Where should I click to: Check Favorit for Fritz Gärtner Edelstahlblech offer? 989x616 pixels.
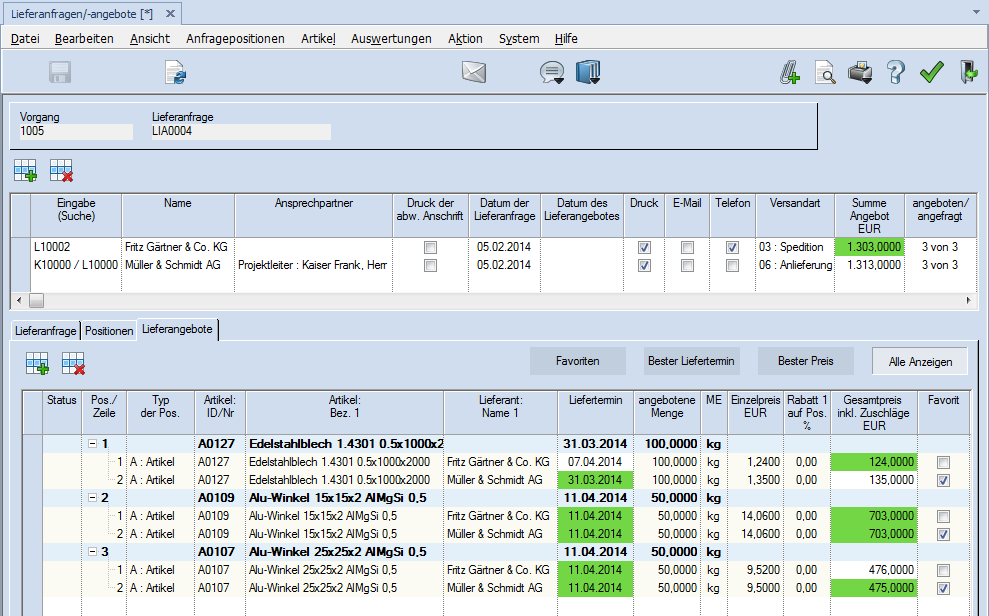click(x=943, y=462)
